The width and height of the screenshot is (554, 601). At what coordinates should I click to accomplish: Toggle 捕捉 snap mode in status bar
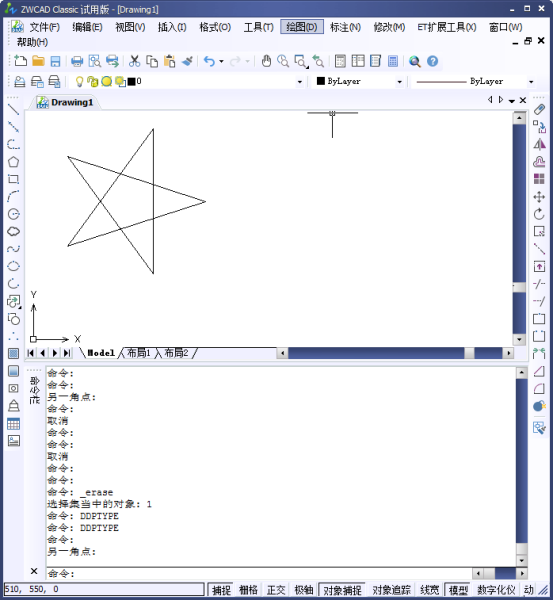(x=221, y=590)
